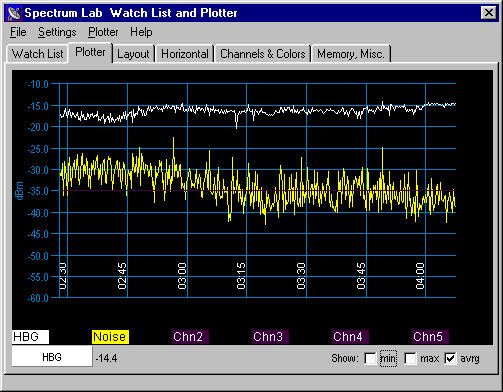Click the -35.0 axis value

point(38,191)
